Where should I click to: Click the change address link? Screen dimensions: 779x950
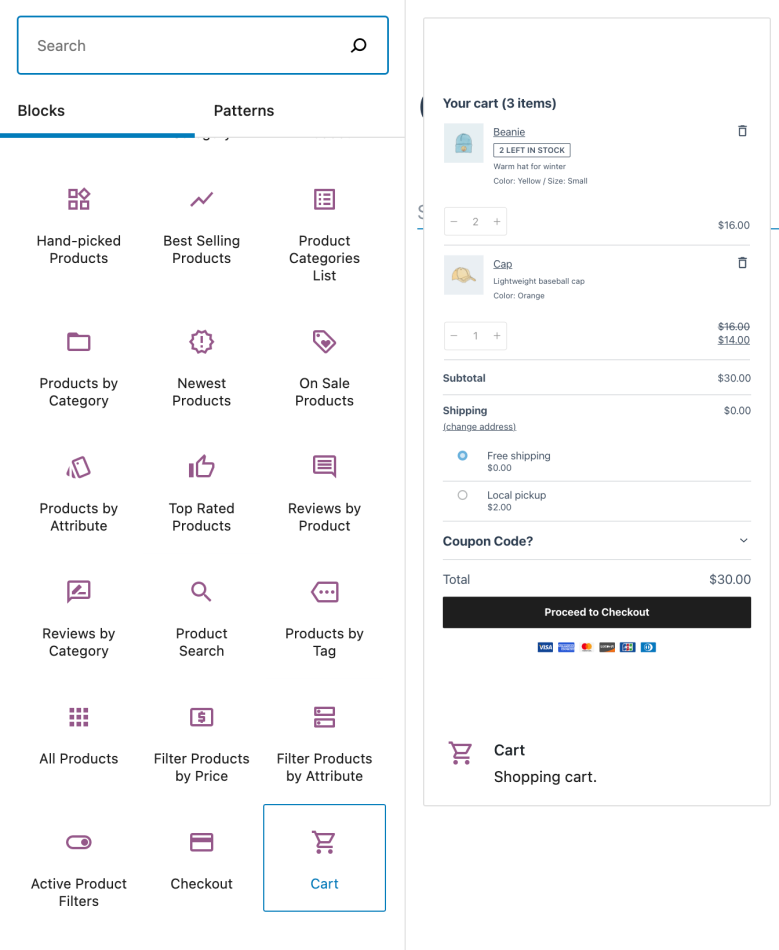coord(479,427)
